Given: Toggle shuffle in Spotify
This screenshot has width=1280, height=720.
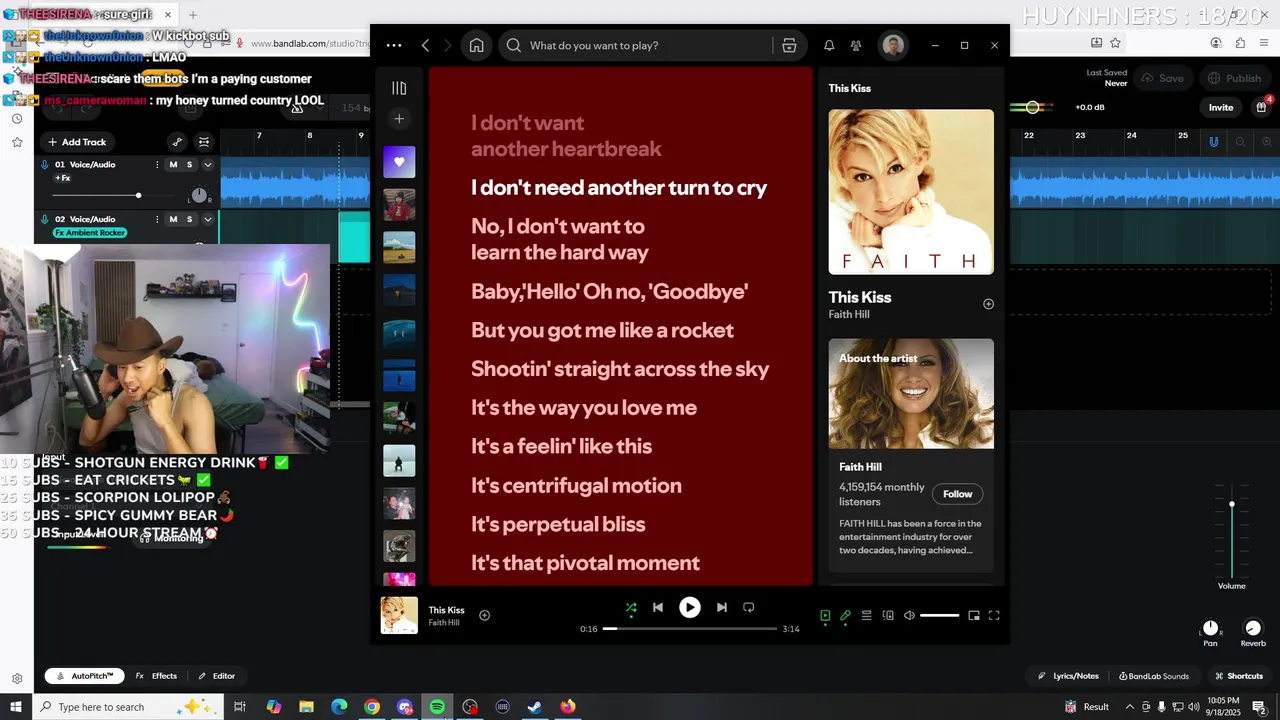Looking at the screenshot, I should 631,607.
